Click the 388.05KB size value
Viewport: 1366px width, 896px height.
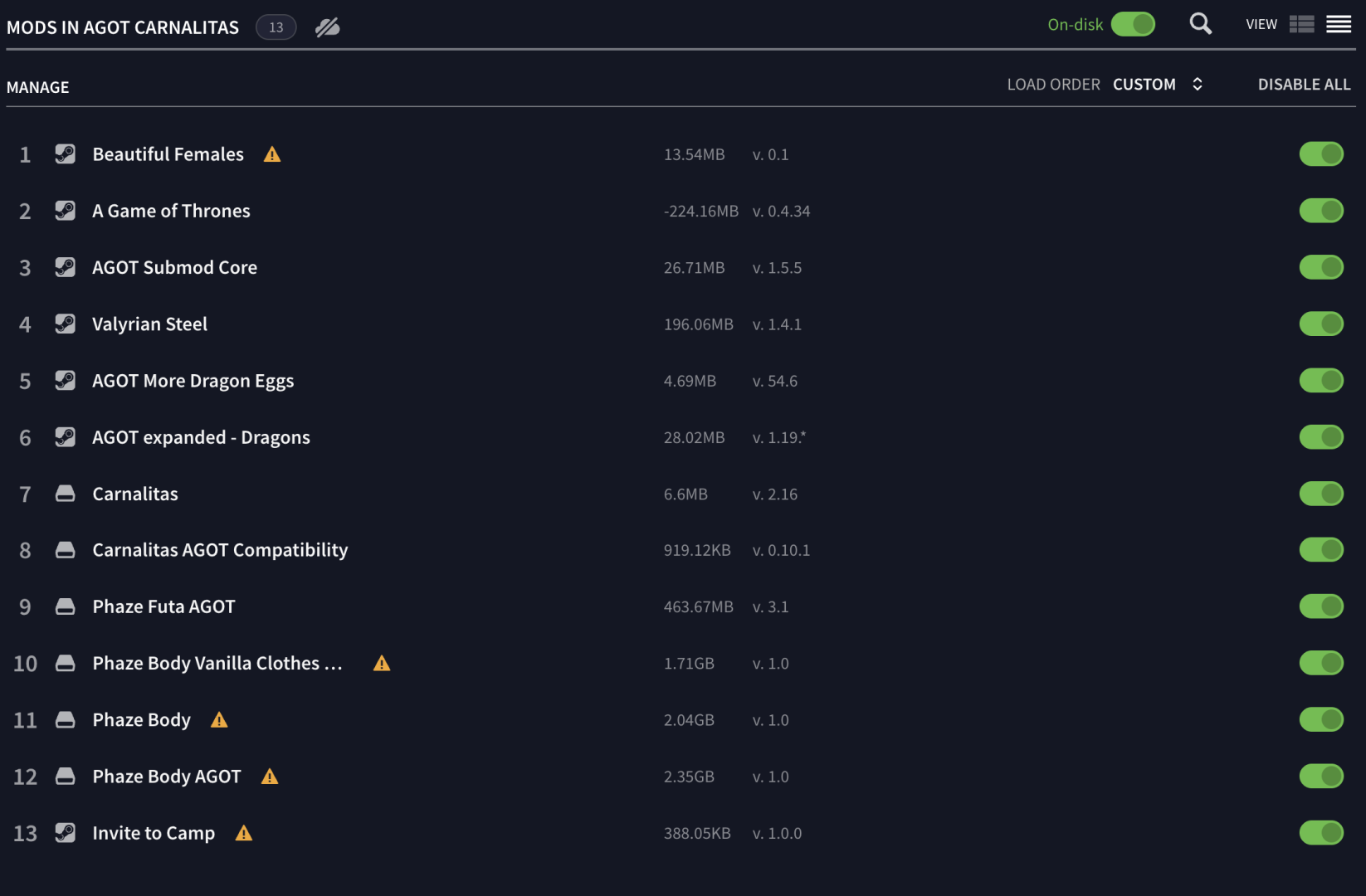(697, 834)
